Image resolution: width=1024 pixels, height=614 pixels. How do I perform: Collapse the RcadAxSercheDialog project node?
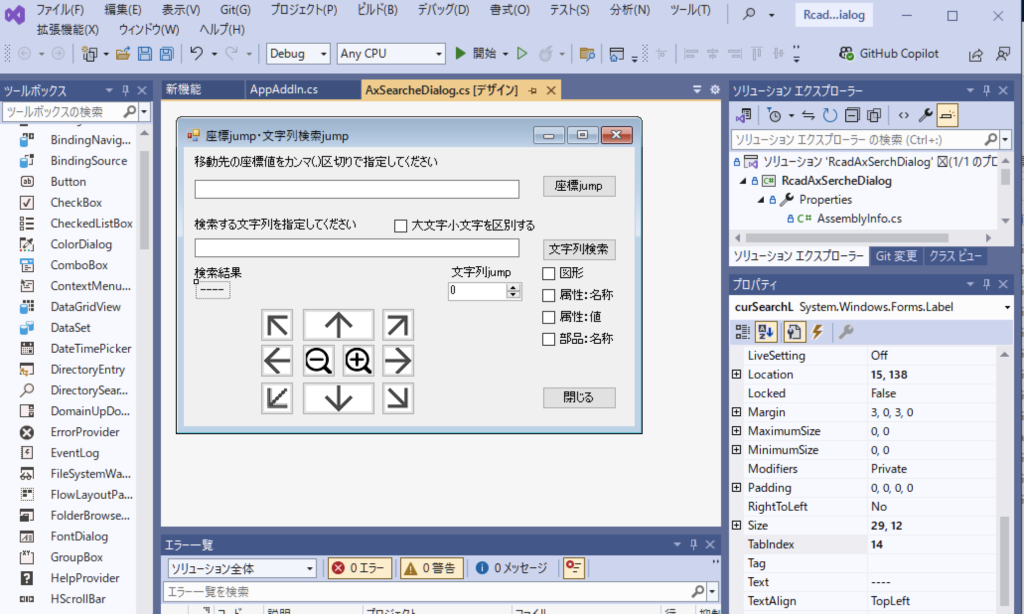[x=743, y=181]
